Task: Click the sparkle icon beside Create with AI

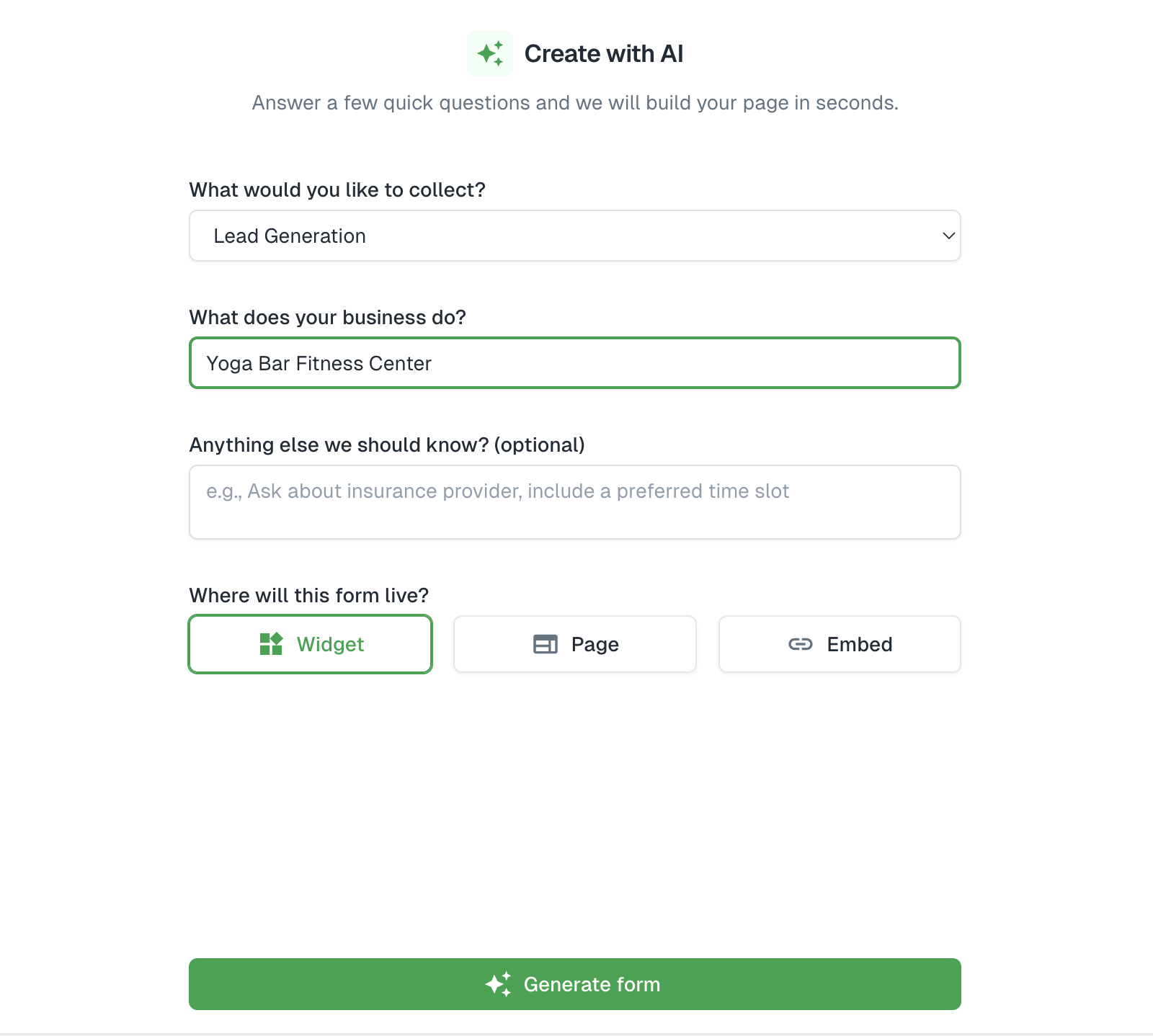Action: (490, 53)
